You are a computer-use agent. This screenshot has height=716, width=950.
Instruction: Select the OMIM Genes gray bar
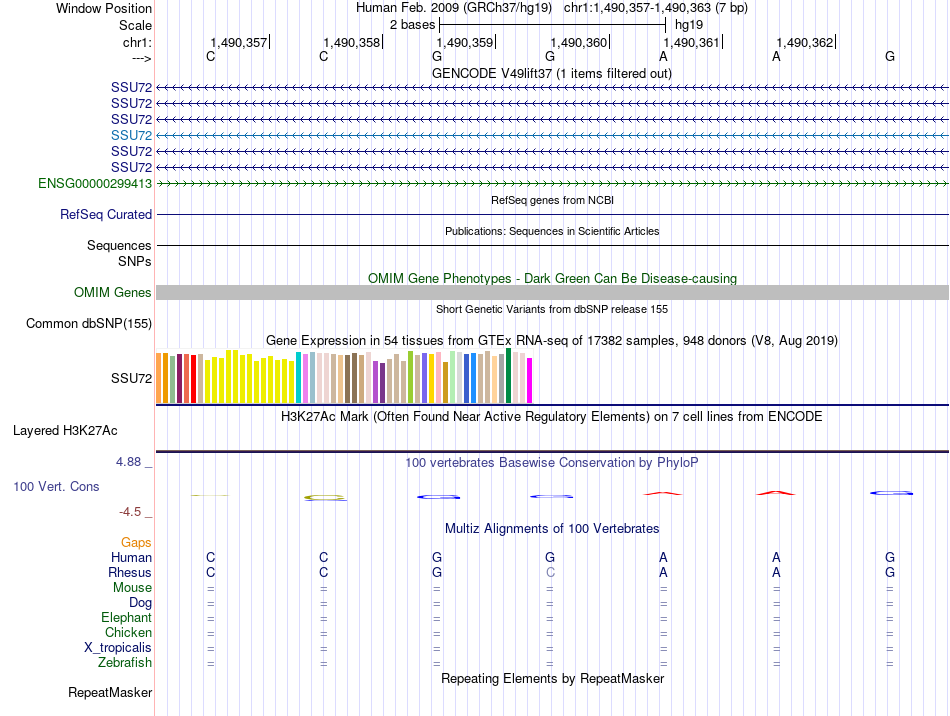(552, 293)
